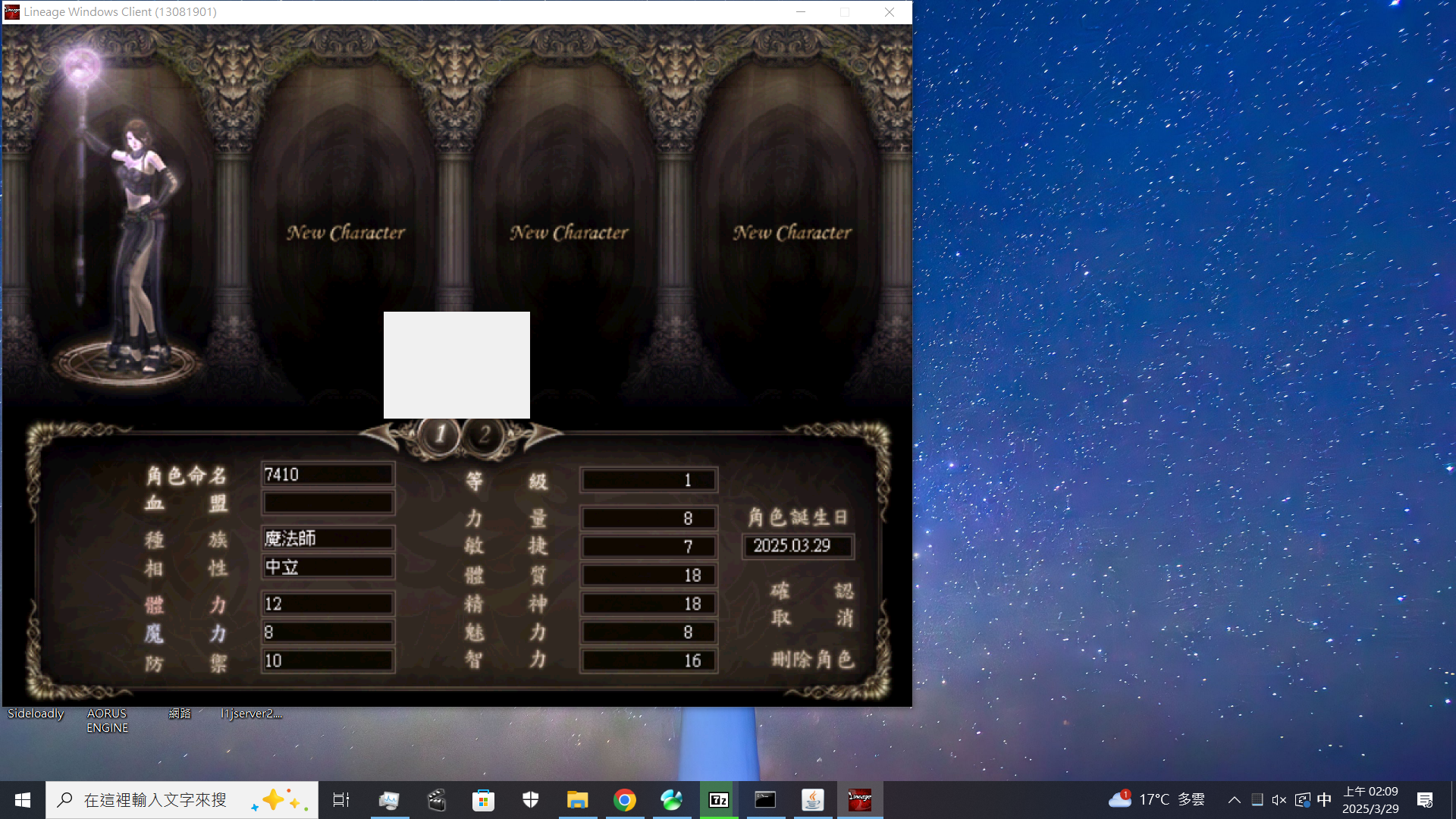This screenshot has height=819, width=1456.
Task: Click the search highlights sparkle icon
Action: (279, 800)
